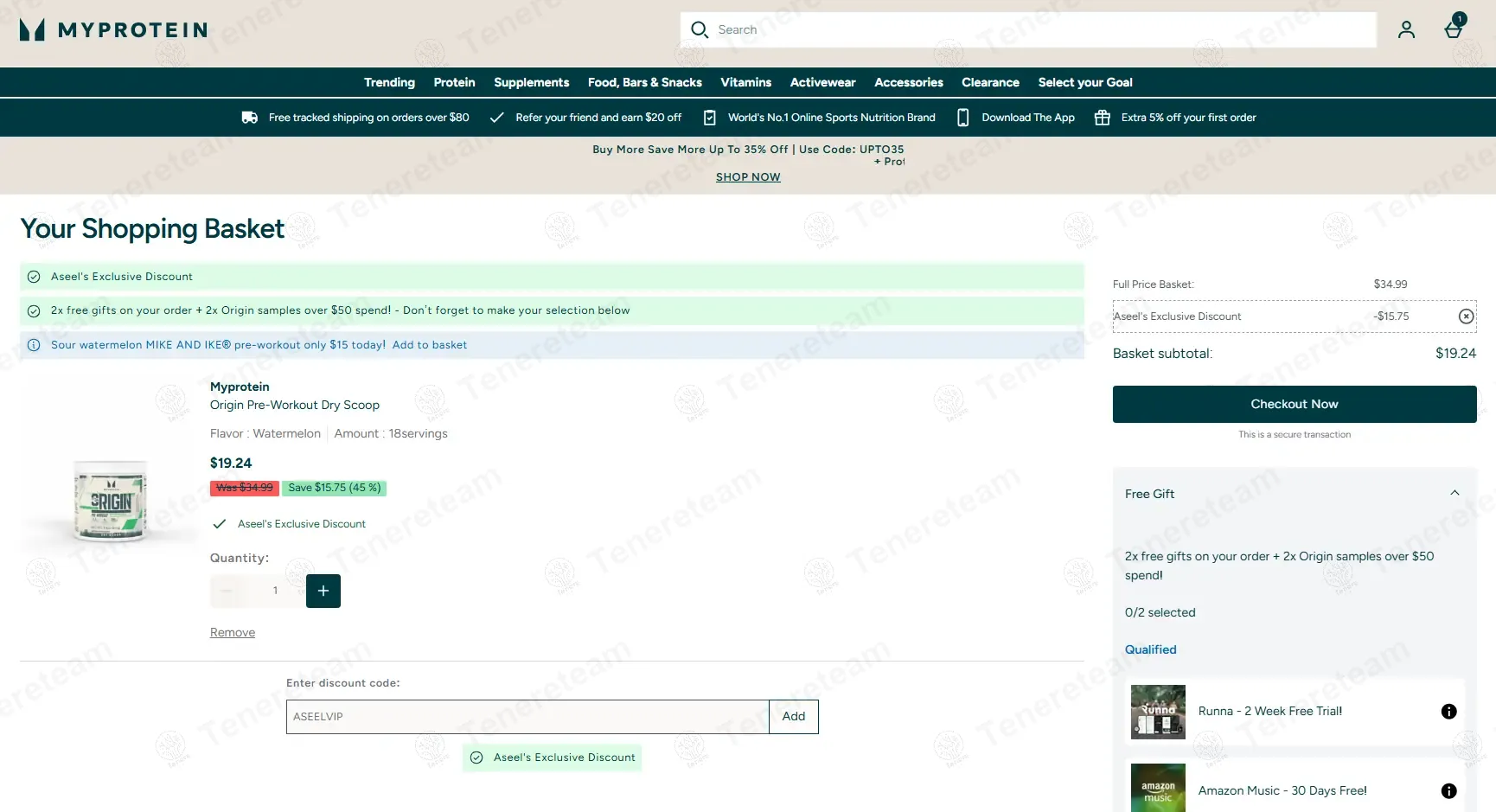Click the quantity value field
Screen dimensions: 1496x812
[275, 591]
